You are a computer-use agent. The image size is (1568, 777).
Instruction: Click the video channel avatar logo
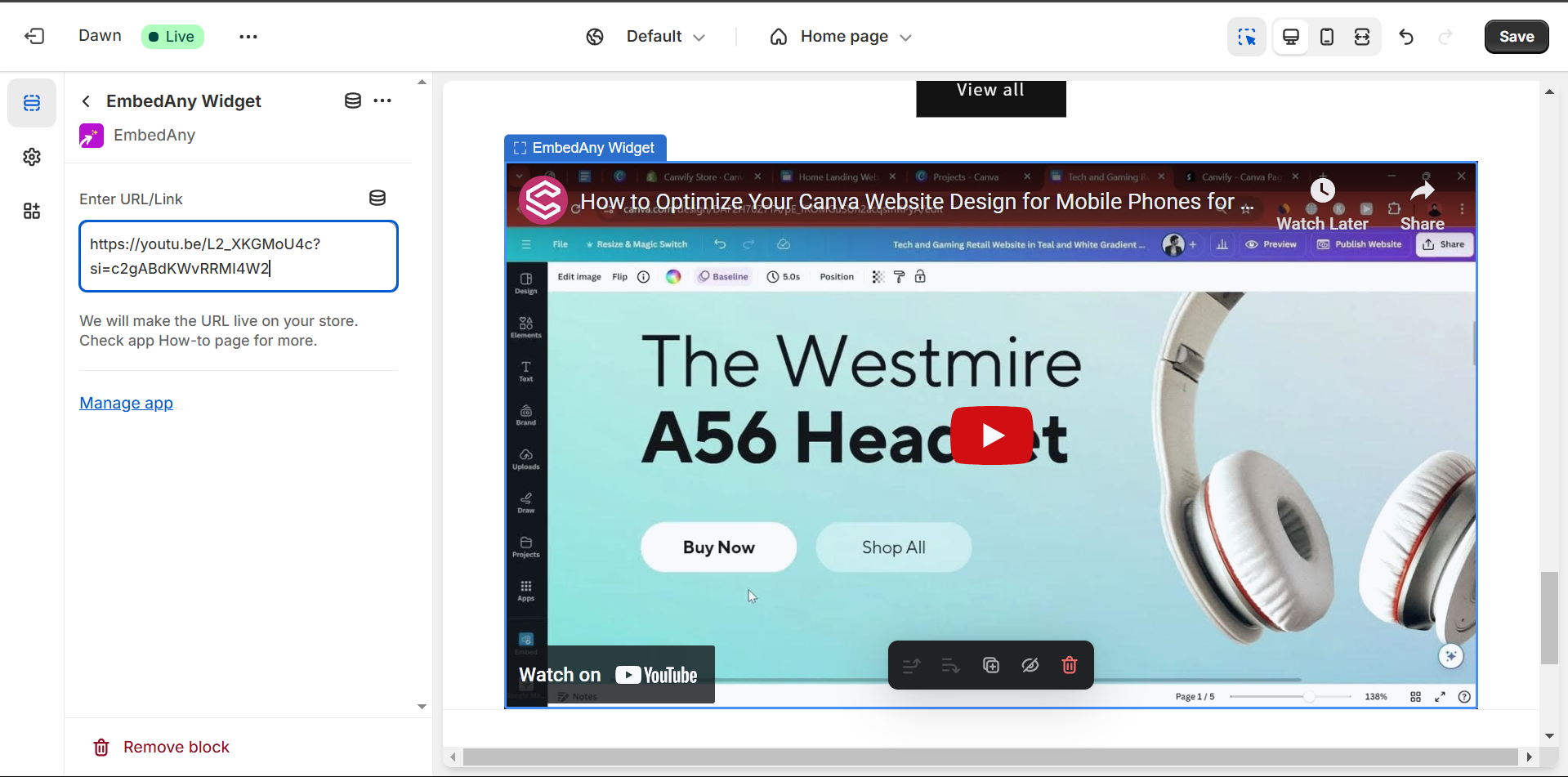click(543, 200)
